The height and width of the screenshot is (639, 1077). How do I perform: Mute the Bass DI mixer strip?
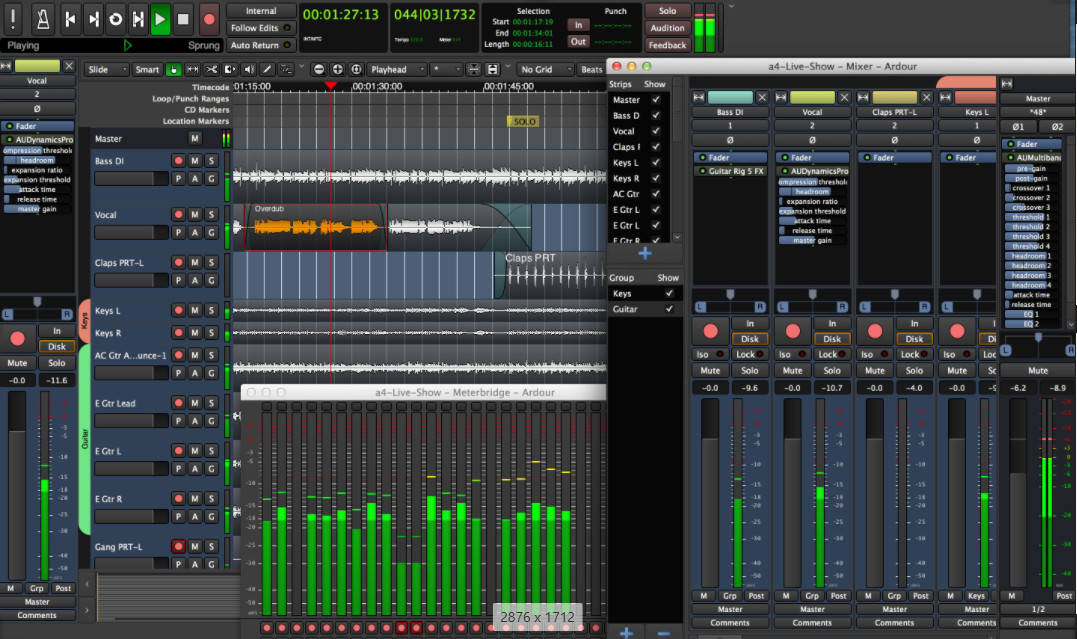(x=710, y=370)
